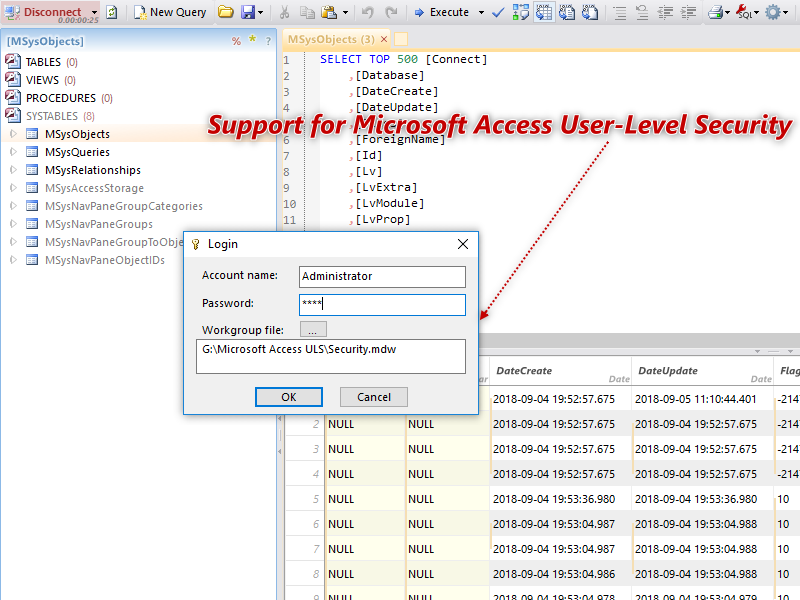Open the paste options dropdown arrow
The image size is (800, 600).
(345, 12)
